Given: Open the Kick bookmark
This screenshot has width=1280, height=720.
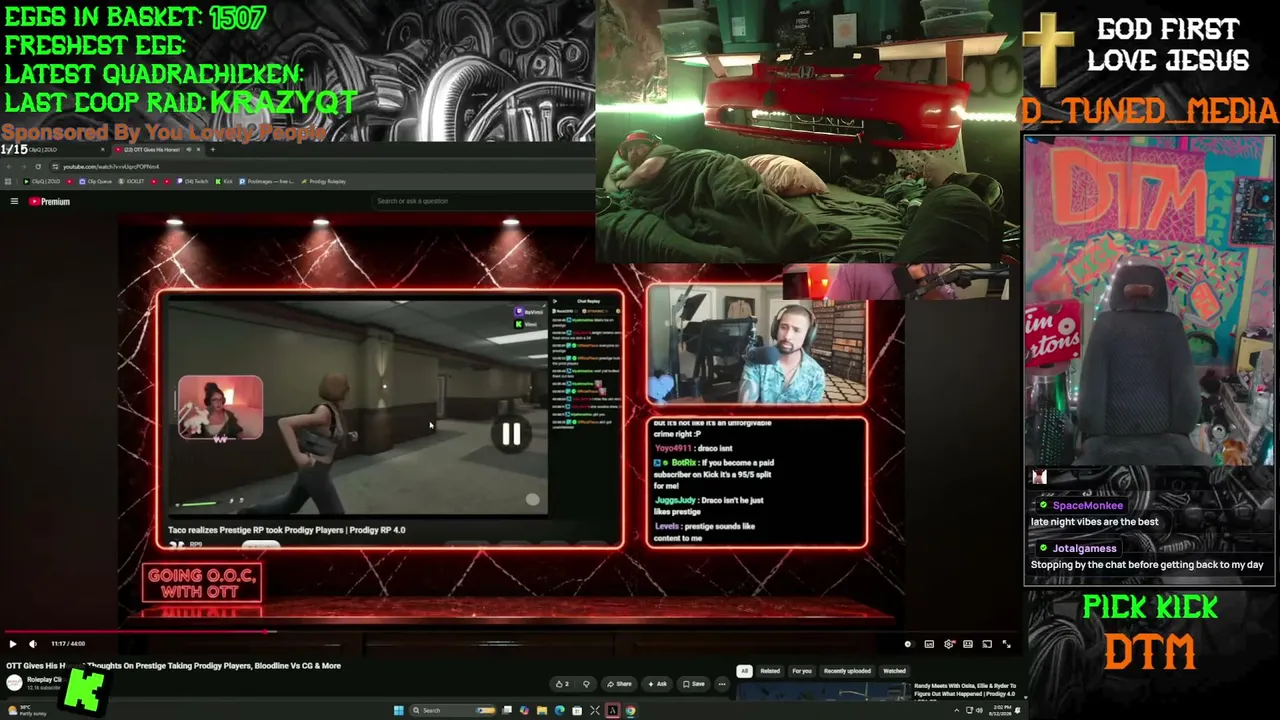Looking at the screenshot, I should click(224, 181).
